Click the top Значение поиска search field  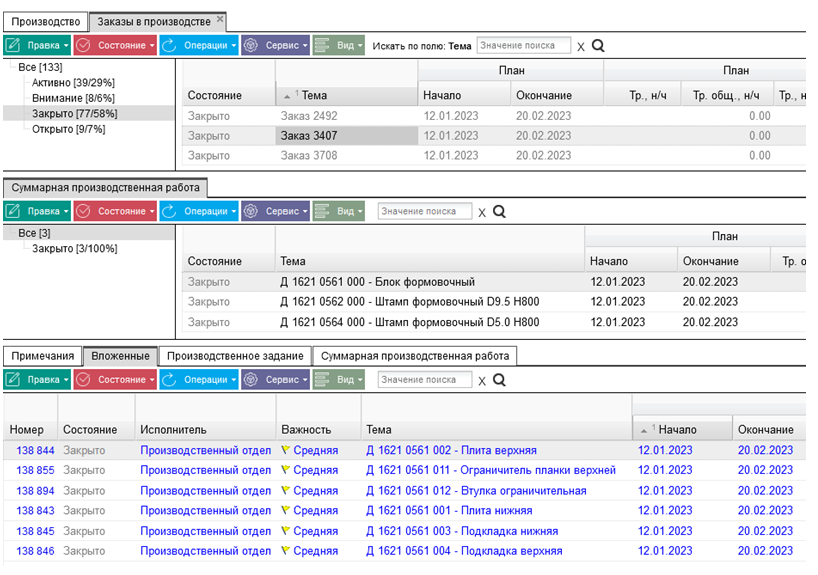[x=524, y=46]
